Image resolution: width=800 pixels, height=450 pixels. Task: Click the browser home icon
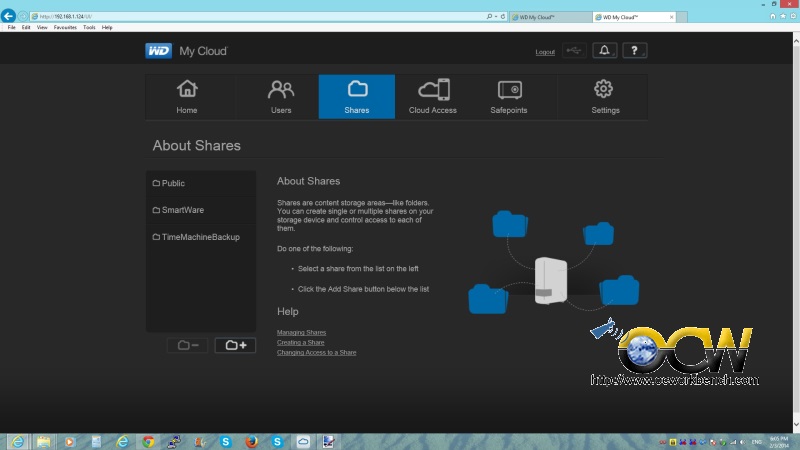click(772, 16)
